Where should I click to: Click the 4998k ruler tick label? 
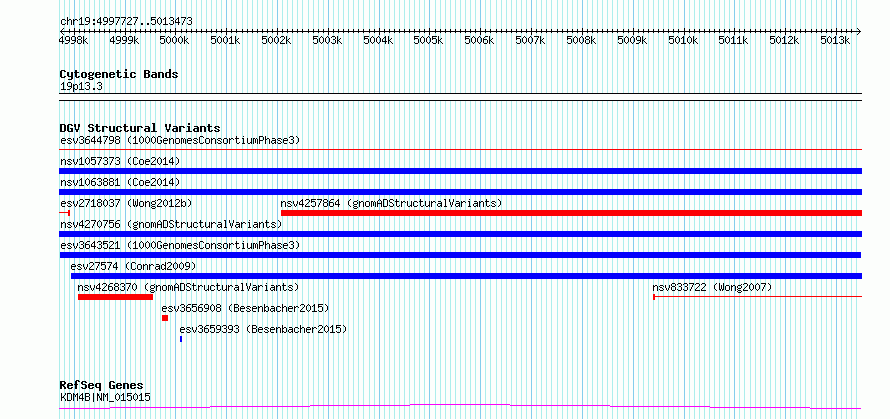(x=74, y=41)
